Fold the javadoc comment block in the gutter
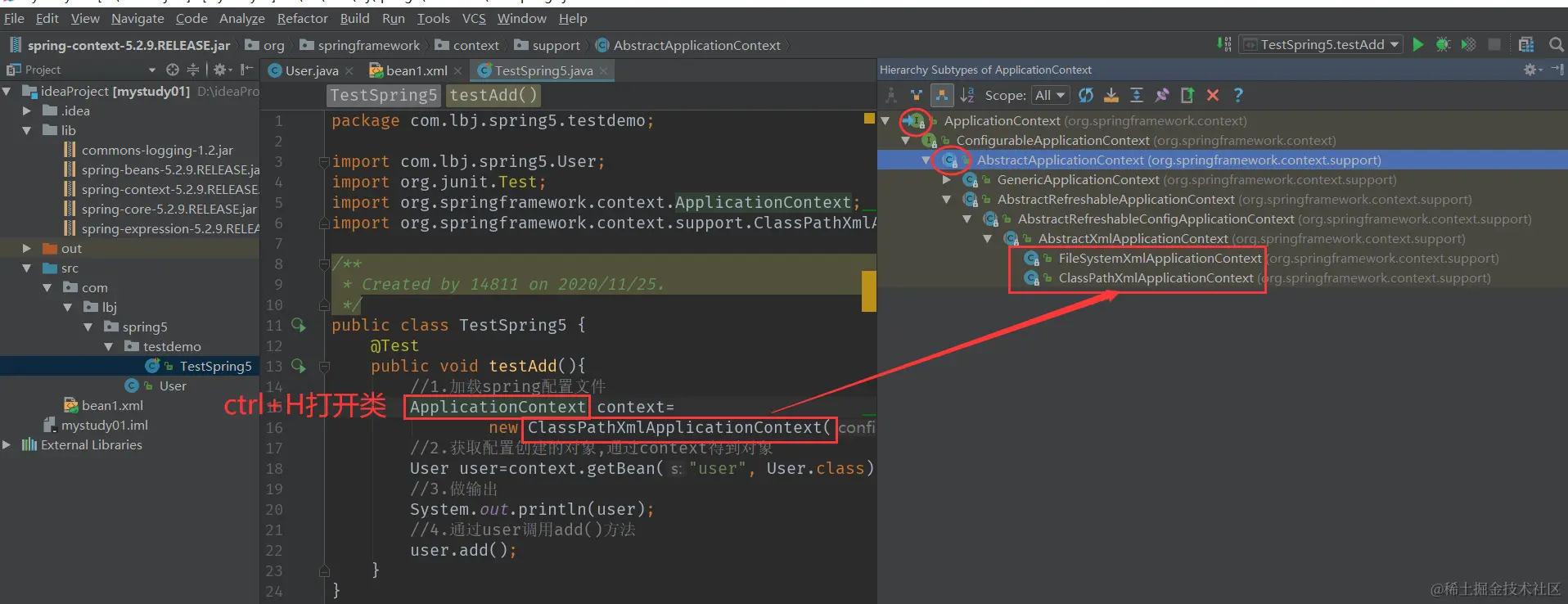 point(324,264)
